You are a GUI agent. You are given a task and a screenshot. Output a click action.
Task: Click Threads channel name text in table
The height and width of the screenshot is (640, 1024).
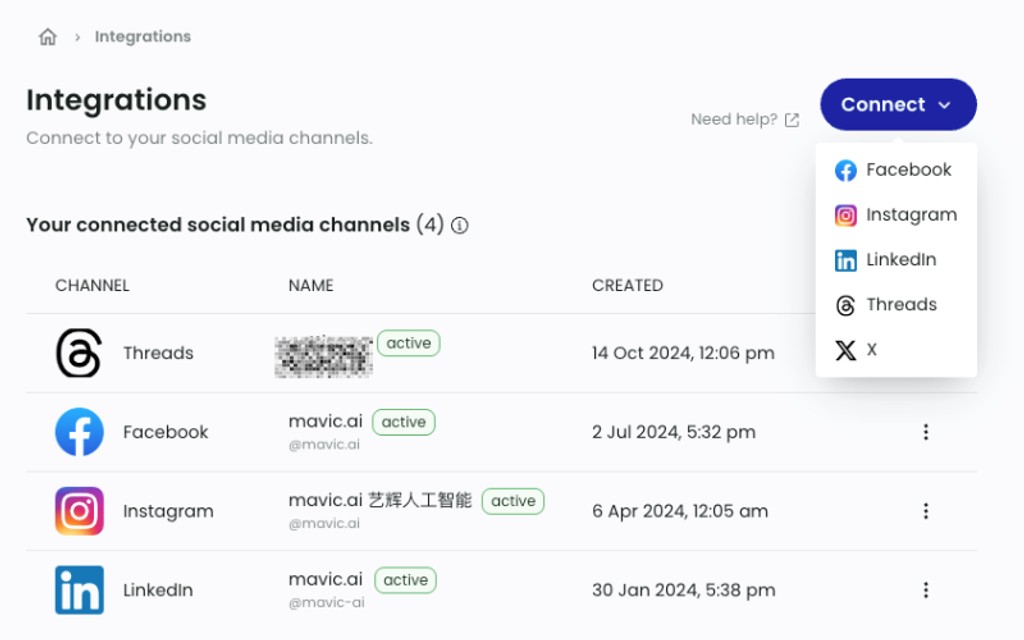click(159, 353)
